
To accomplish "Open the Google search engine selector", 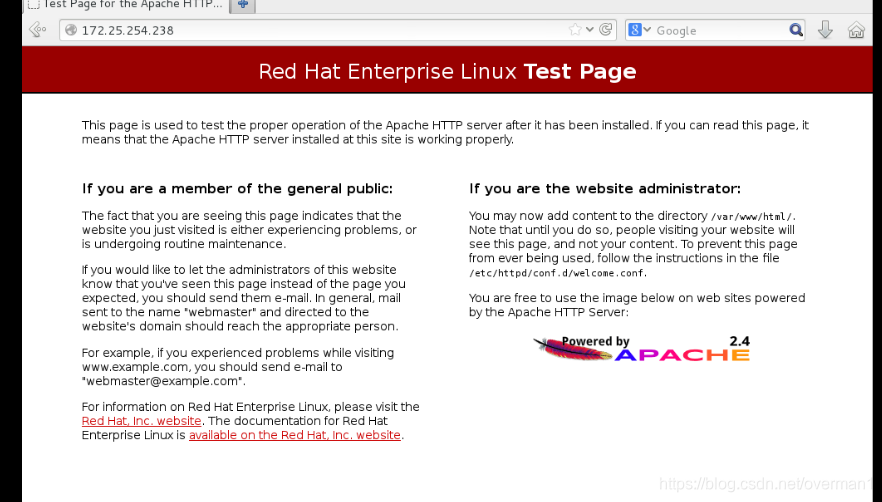I will click(639, 30).
